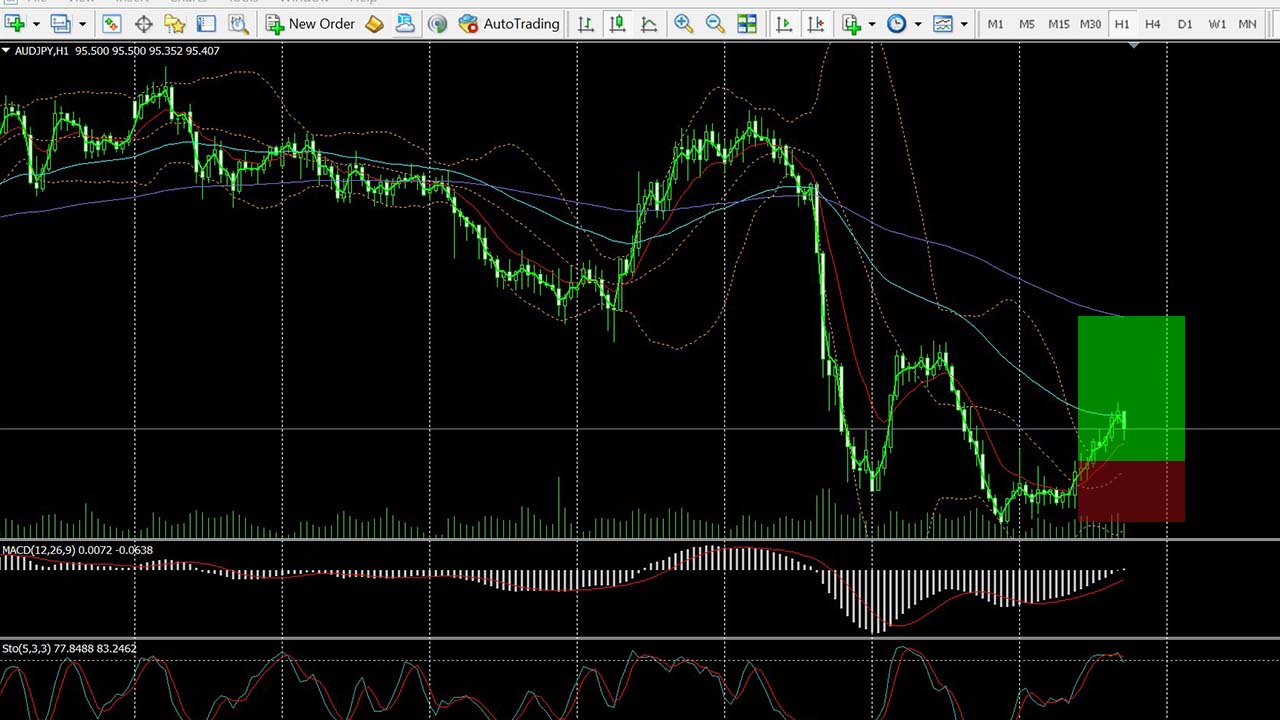Select the M5 timeframe
Image resolution: width=1280 pixels, height=720 pixels.
point(1027,23)
